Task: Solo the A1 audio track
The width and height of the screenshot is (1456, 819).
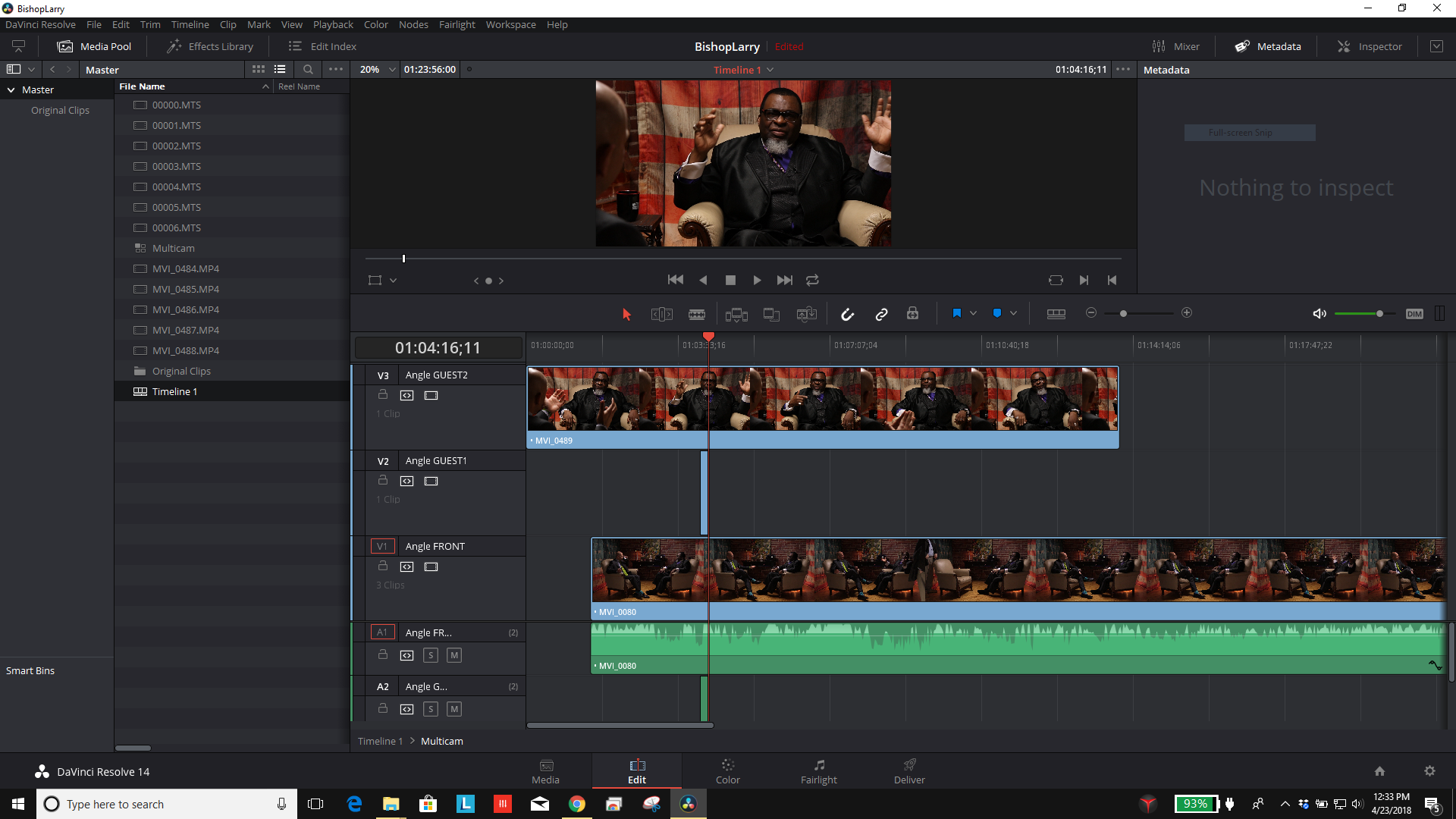Action: pos(431,655)
